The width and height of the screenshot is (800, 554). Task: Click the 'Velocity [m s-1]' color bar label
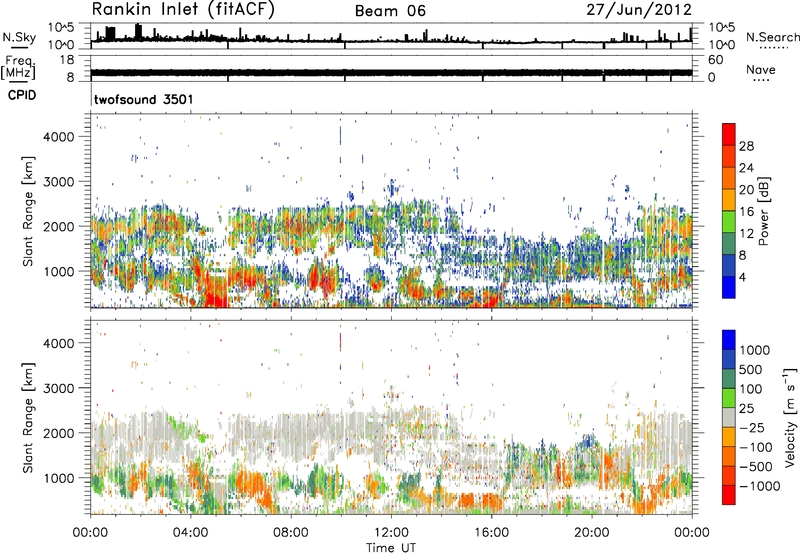coord(790,417)
